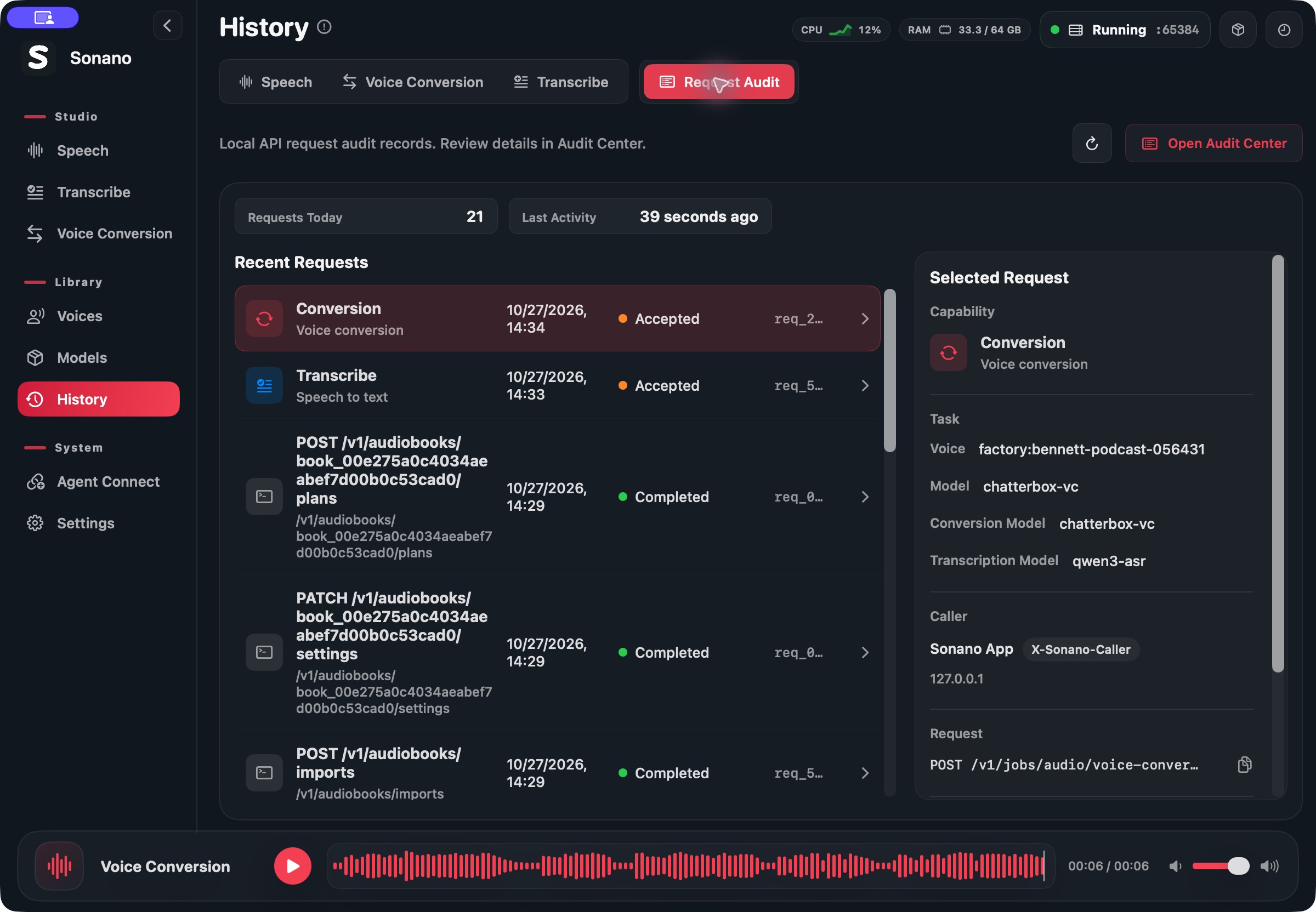Open Models in the sidebar
The width and height of the screenshot is (1316, 912).
tap(98, 358)
